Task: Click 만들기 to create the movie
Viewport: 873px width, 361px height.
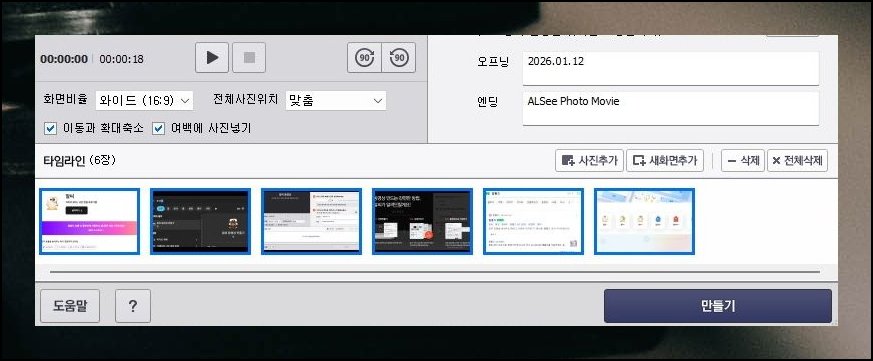Action: (x=718, y=306)
